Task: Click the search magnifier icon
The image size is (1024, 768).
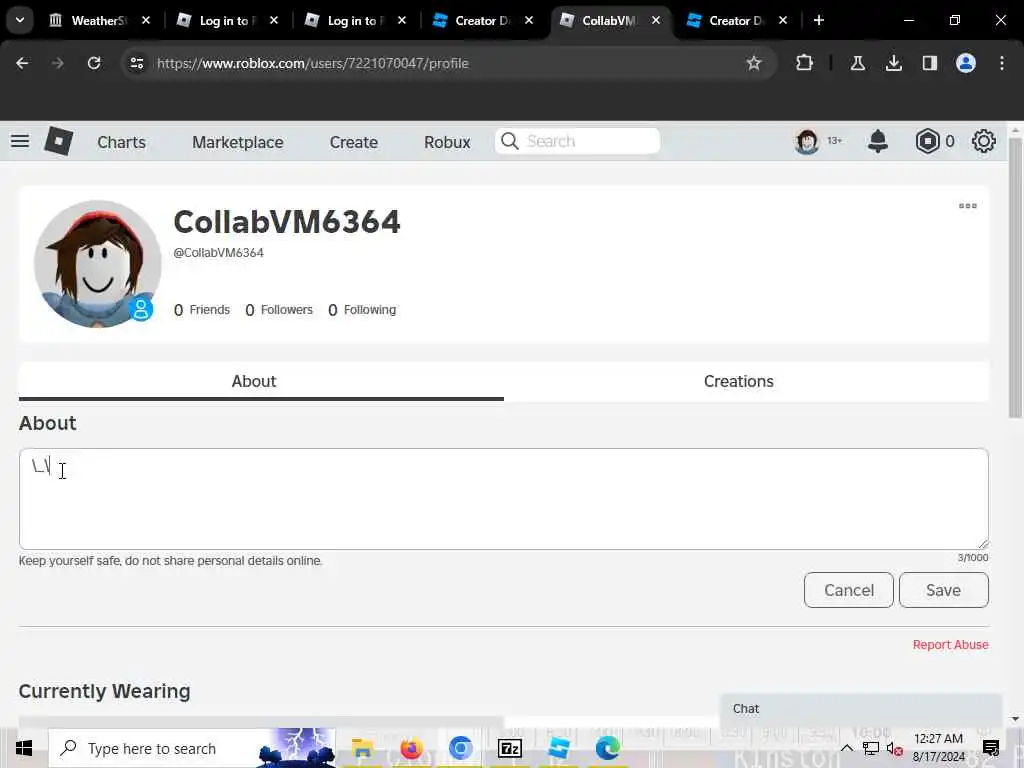Action: (x=510, y=141)
